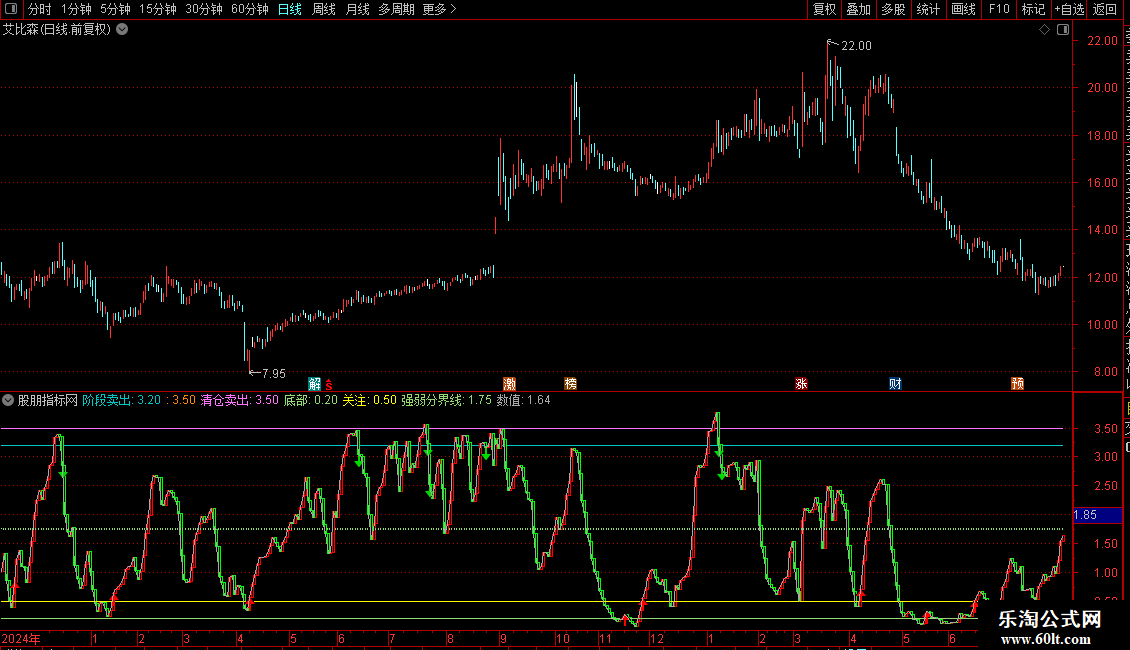Switch to 分时 intraday chart
1130x650 pixels.
click(40, 9)
